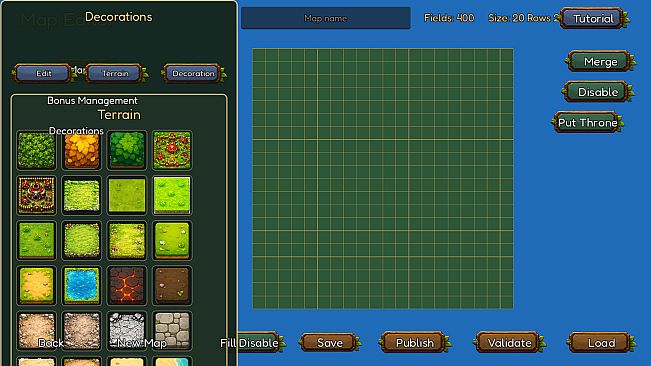651x366 pixels.
Task: Click the Back label
Action: point(51,343)
